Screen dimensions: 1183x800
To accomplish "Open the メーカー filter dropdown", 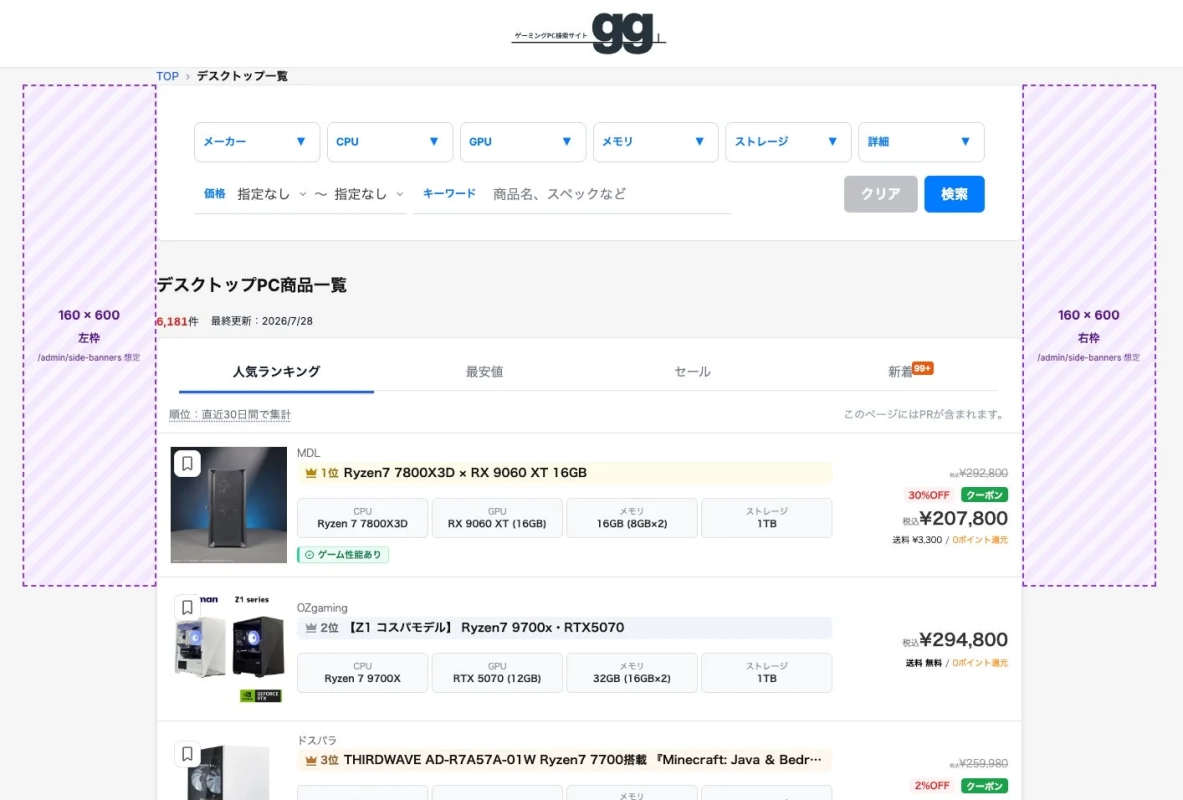I will pos(257,142).
